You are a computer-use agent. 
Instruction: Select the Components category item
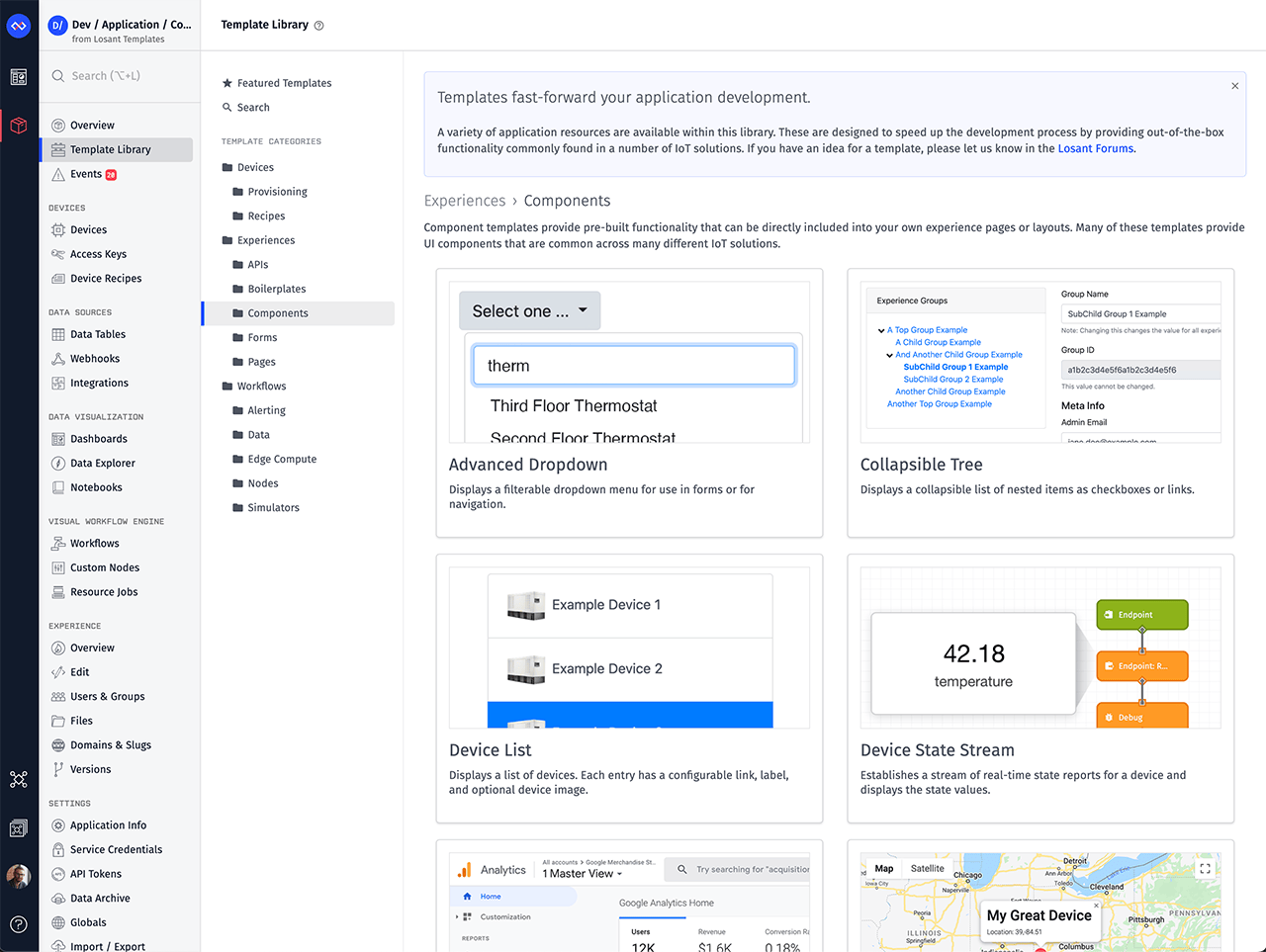pyautogui.click(x=277, y=312)
